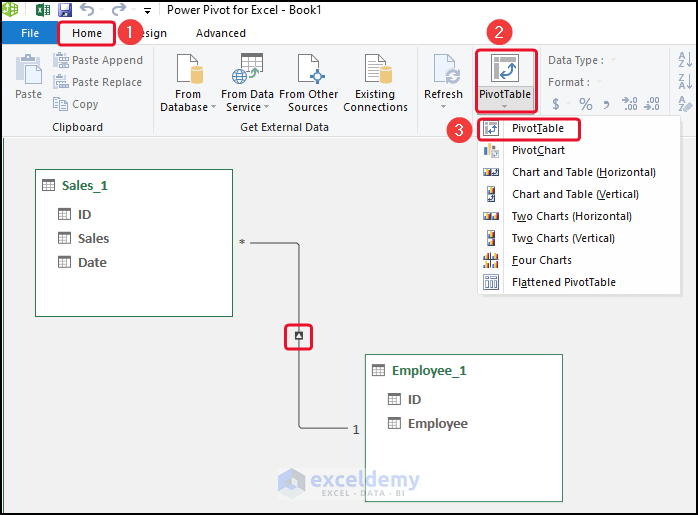698x515 pixels.
Task: Select Date column in Sales_1 table
Action: (82, 263)
